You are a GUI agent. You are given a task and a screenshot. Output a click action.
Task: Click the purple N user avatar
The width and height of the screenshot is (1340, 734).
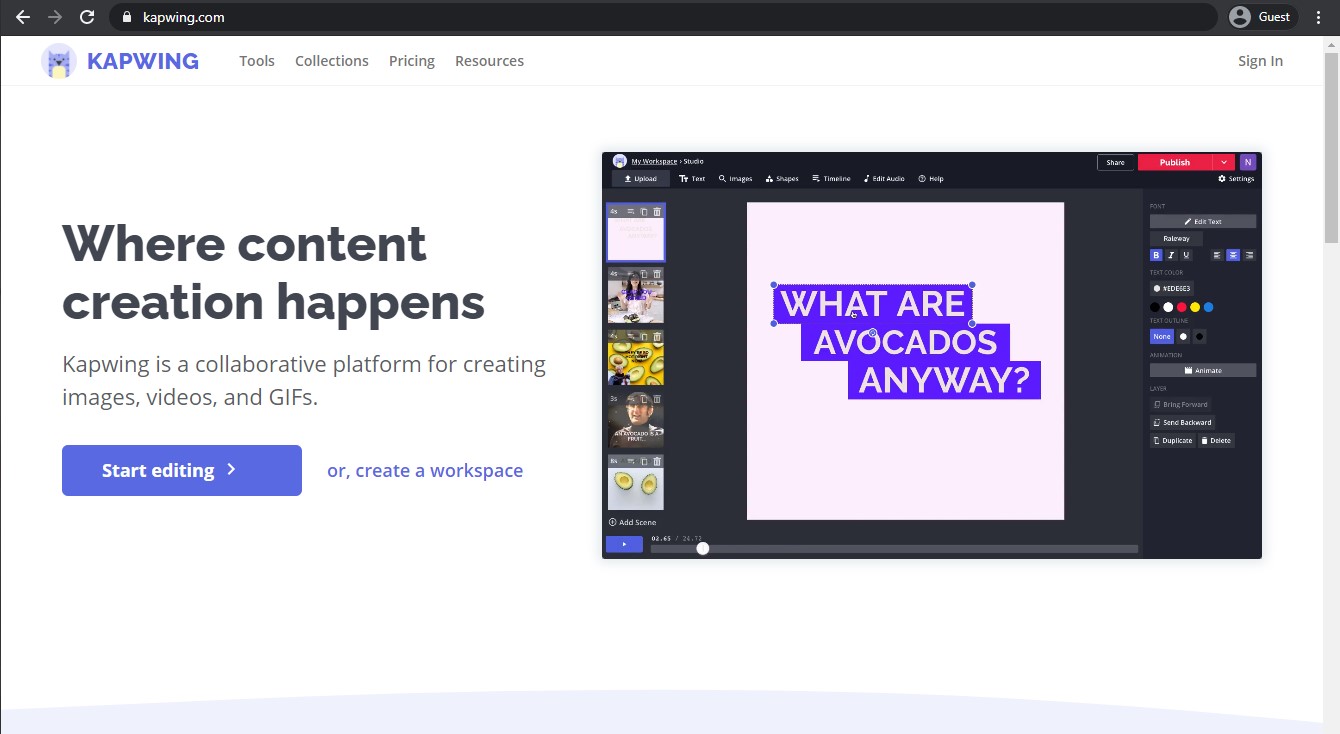(x=1248, y=162)
